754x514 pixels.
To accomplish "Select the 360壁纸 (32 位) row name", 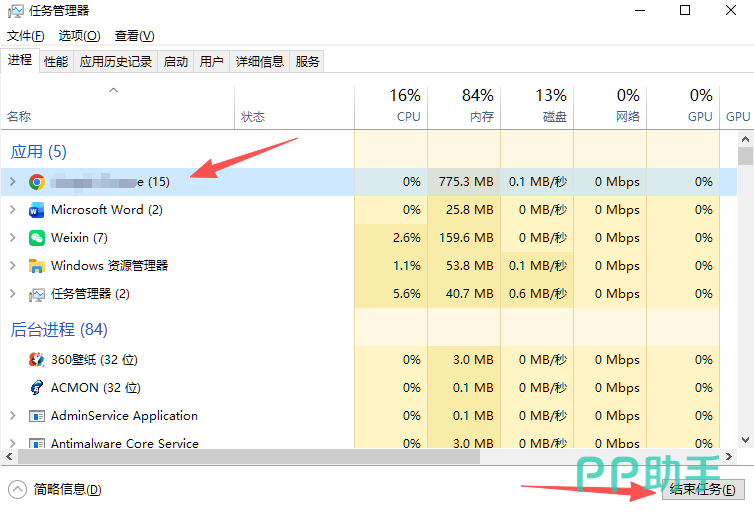I will point(94,360).
